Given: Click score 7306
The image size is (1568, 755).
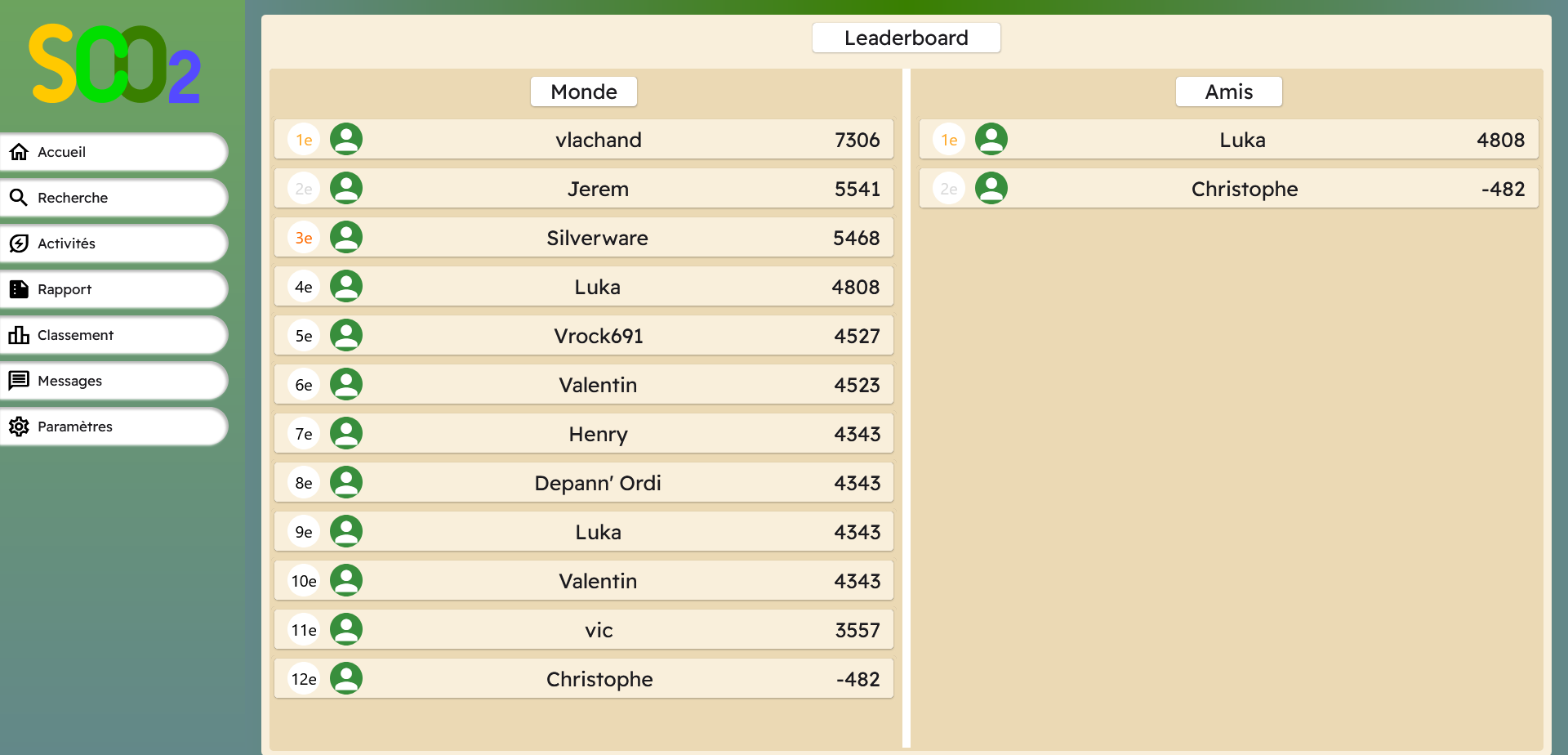Looking at the screenshot, I should pyautogui.click(x=857, y=140).
